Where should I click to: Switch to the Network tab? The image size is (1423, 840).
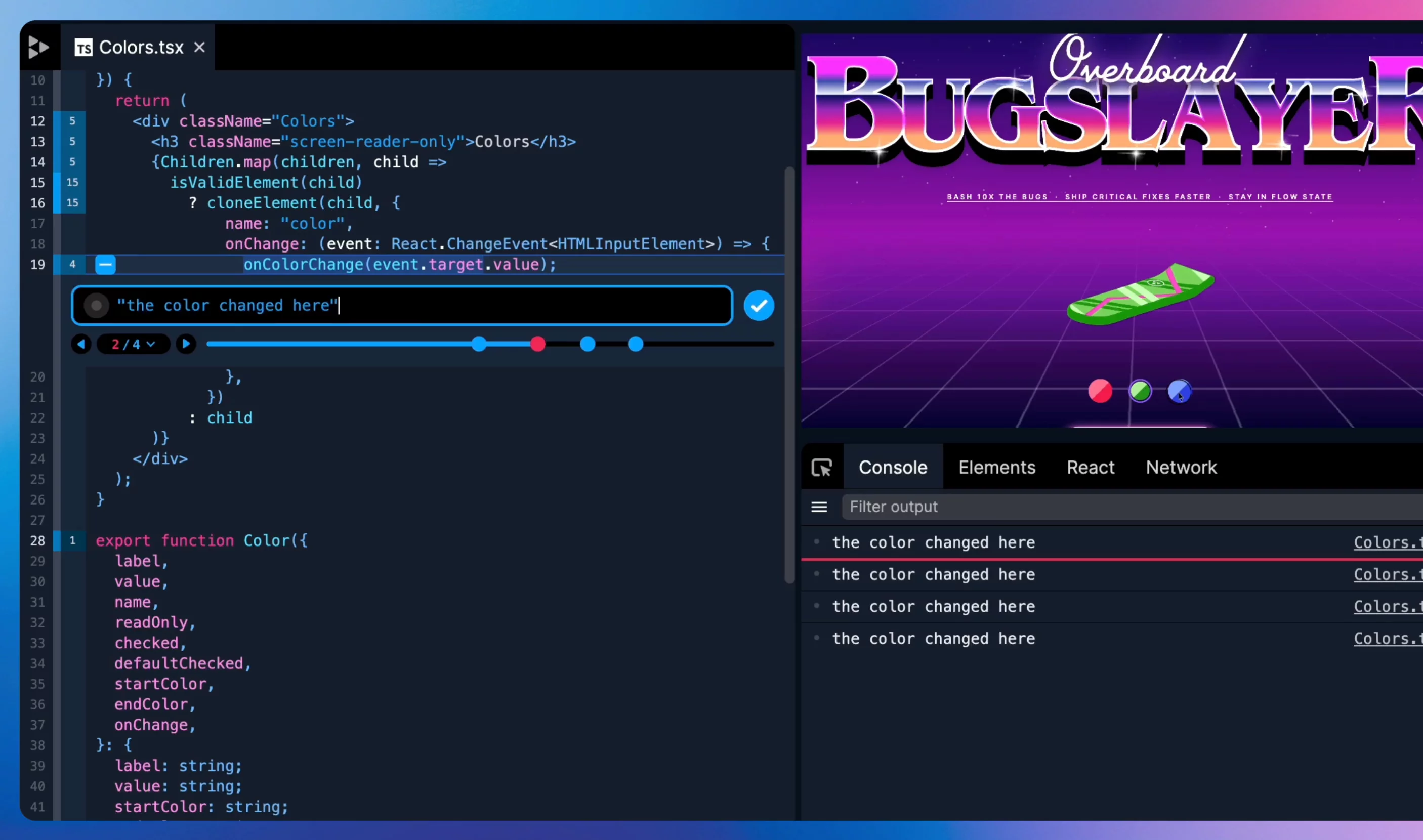click(1181, 467)
